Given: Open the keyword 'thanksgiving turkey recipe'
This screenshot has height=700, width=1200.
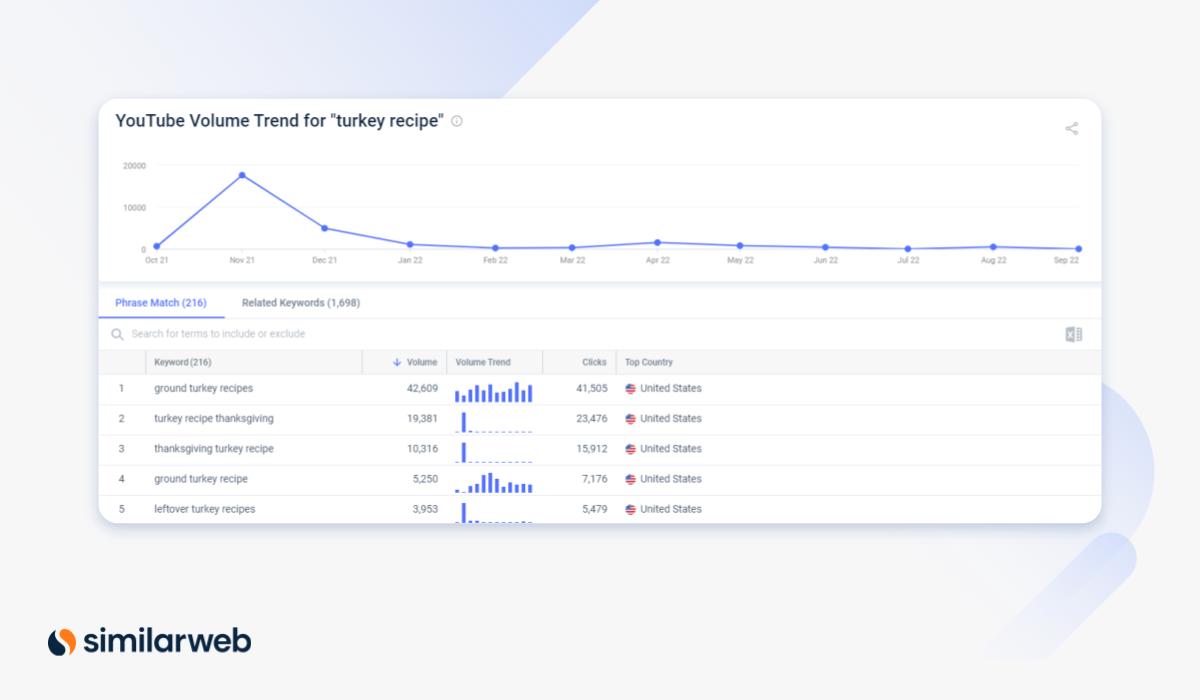Looking at the screenshot, I should [213, 449].
